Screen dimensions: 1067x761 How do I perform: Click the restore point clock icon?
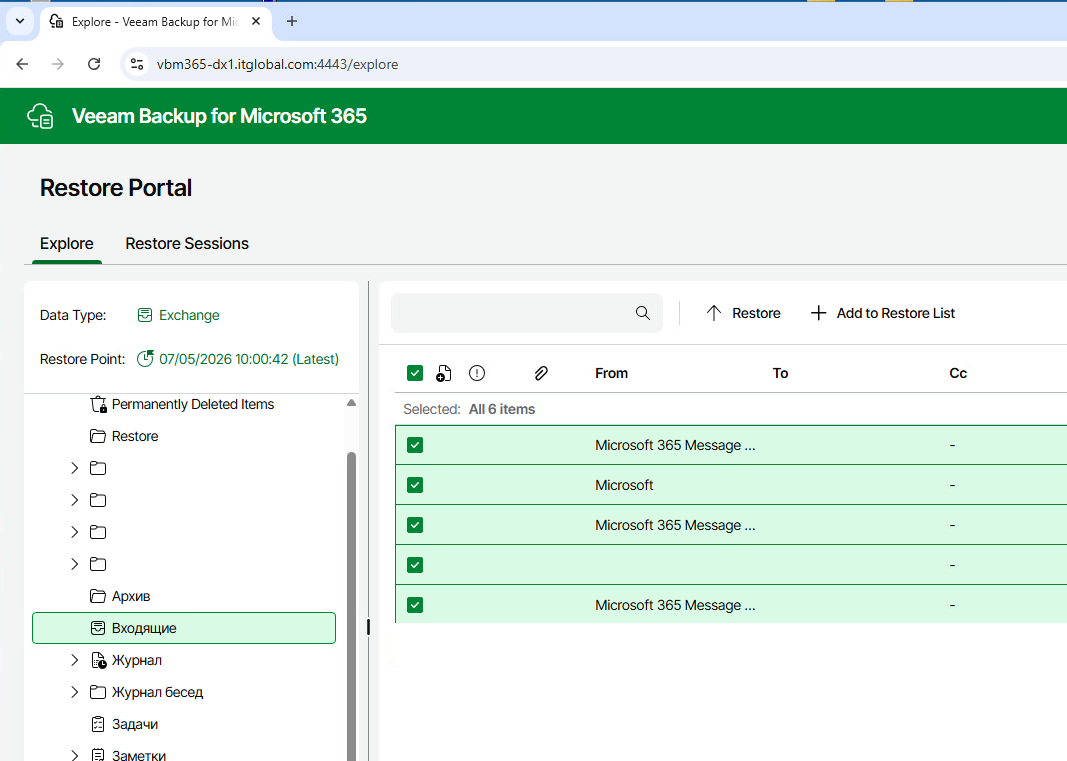(x=145, y=359)
